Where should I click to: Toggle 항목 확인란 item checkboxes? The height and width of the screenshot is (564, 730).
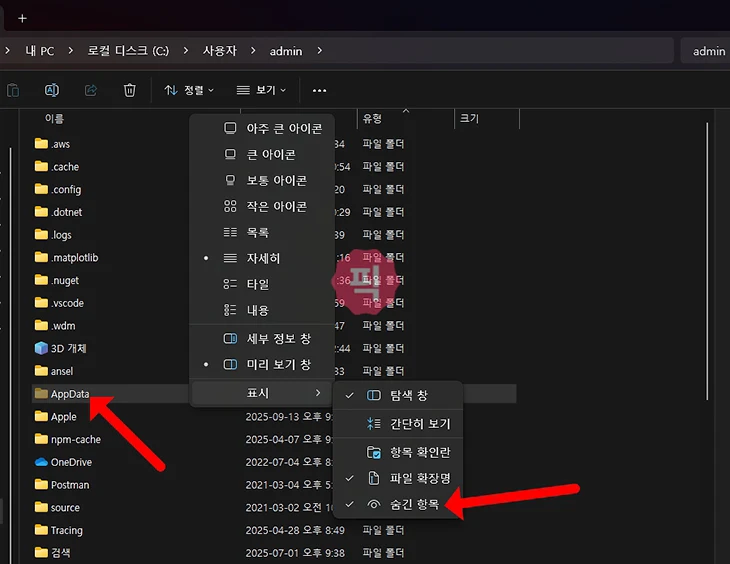point(398,452)
